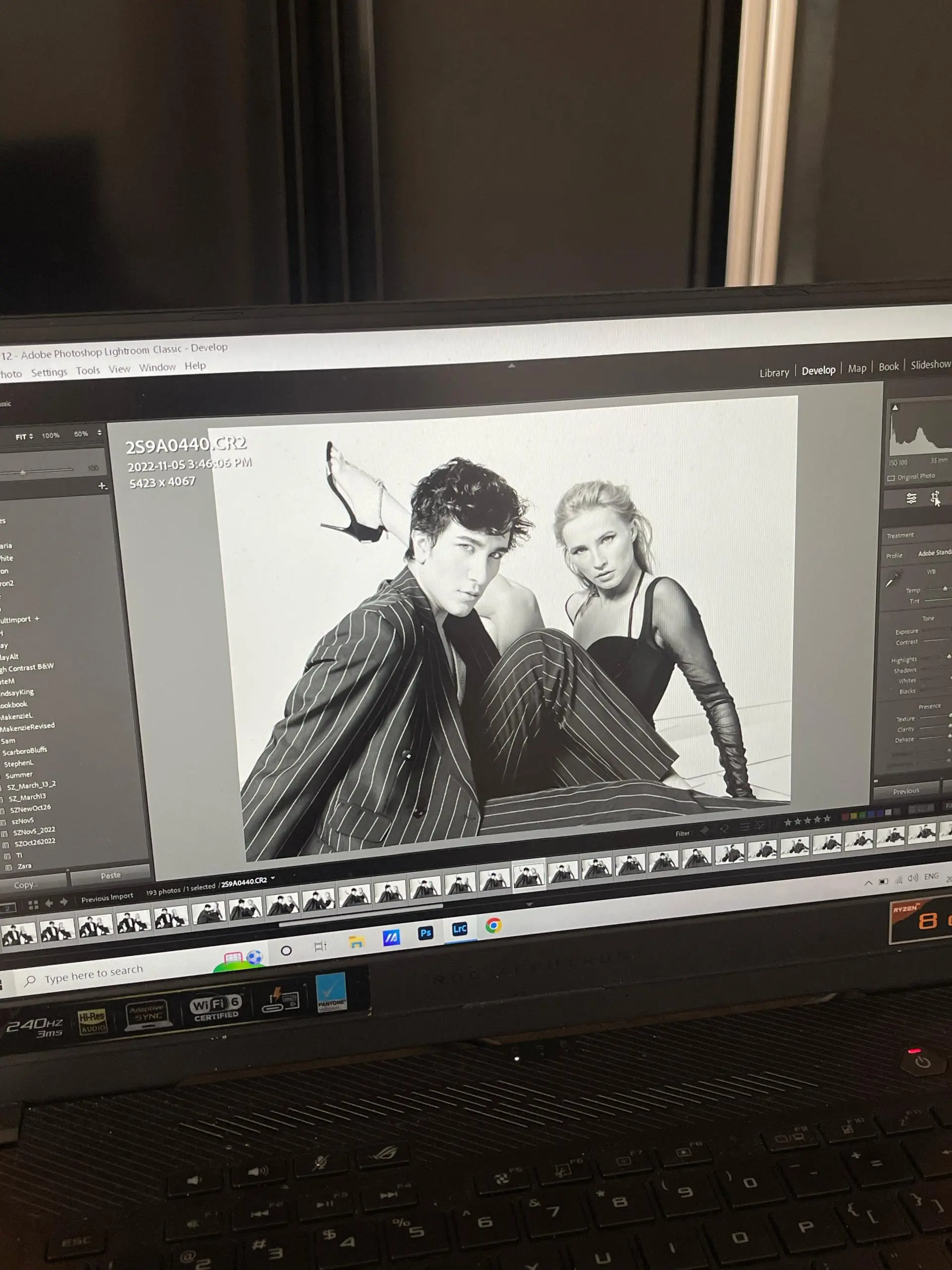Show hidden system tray icons
Image resolution: width=952 pixels, height=1270 pixels.
[868, 883]
